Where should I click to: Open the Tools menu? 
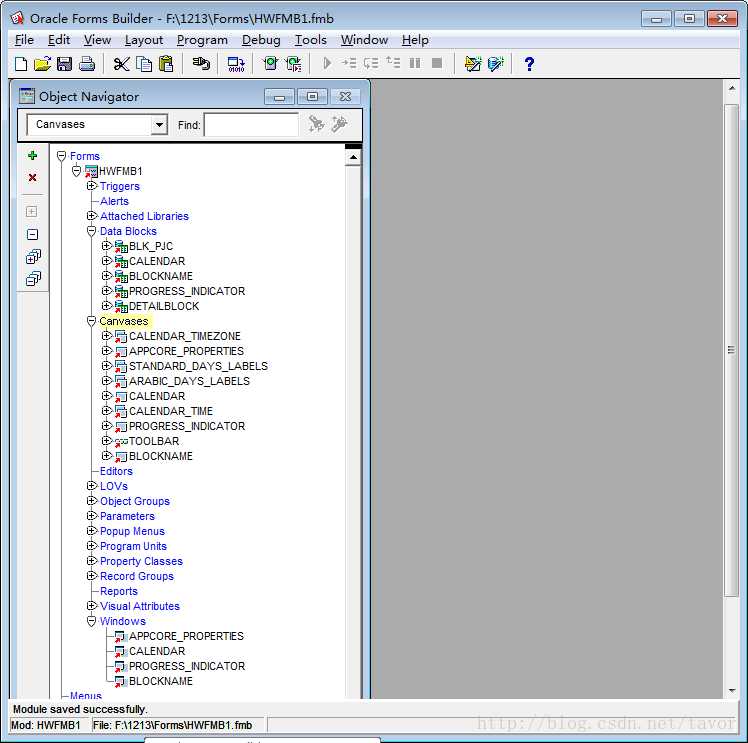click(311, 40)
